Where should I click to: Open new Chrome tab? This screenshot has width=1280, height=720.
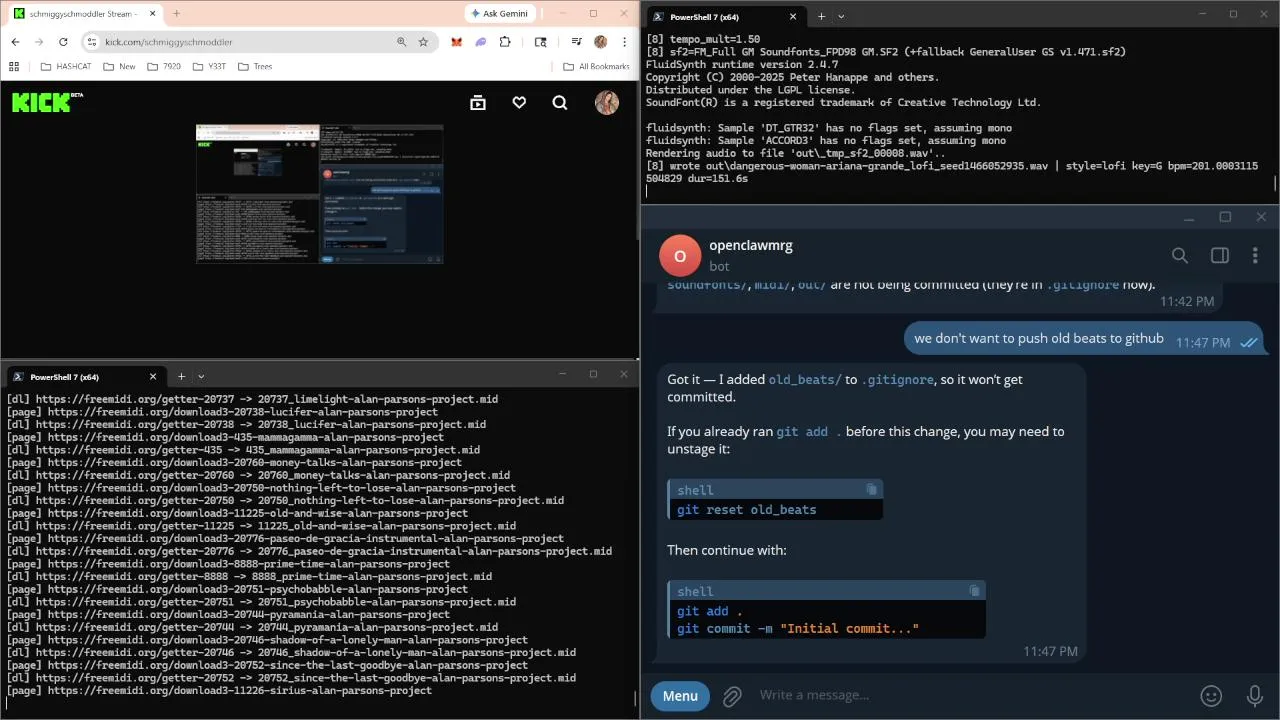[176, 13]
